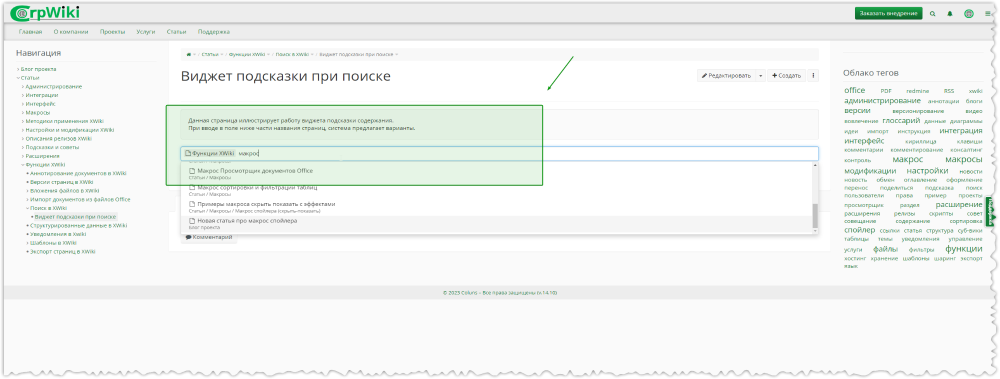Screen dimensions: 1000x379
Task: Collapse the Статьи node in navigation tree
Action: pyautogui.click(x=18, y=78)
